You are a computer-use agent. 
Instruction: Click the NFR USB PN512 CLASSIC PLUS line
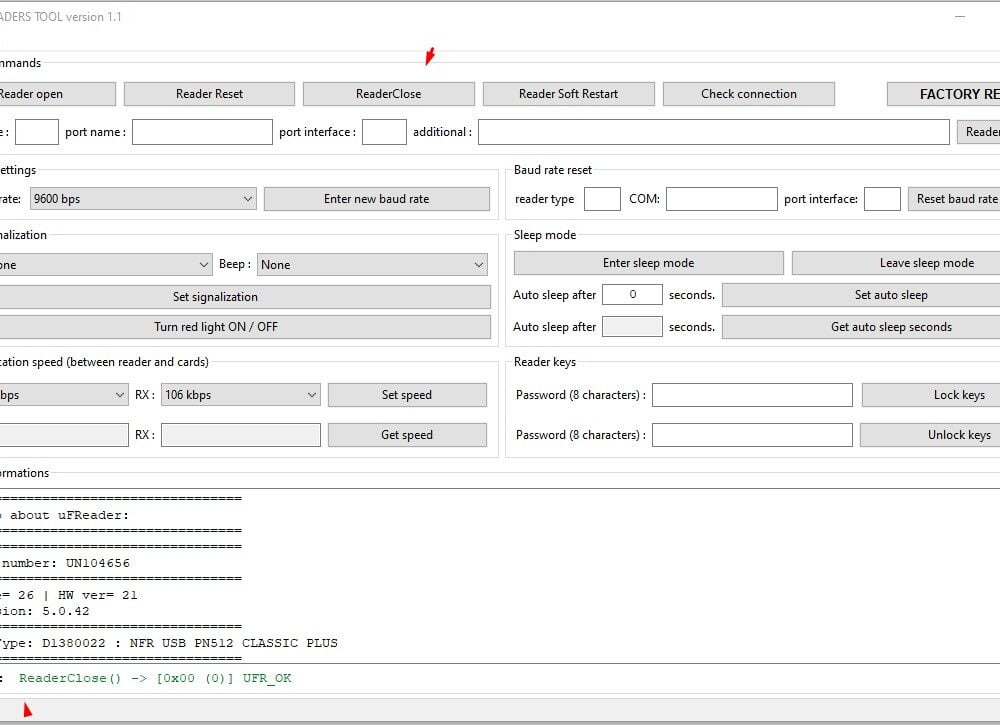[x=233, y=643]
